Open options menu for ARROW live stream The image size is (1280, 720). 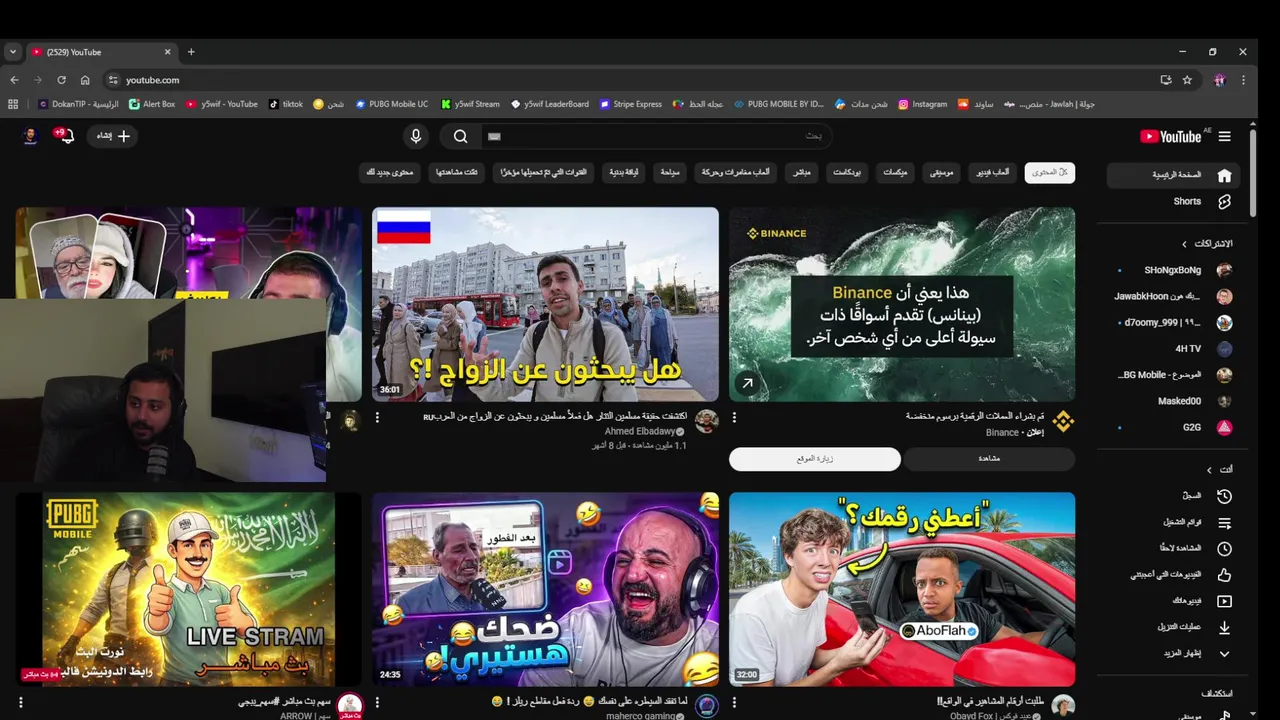click(x=20, y=702)
